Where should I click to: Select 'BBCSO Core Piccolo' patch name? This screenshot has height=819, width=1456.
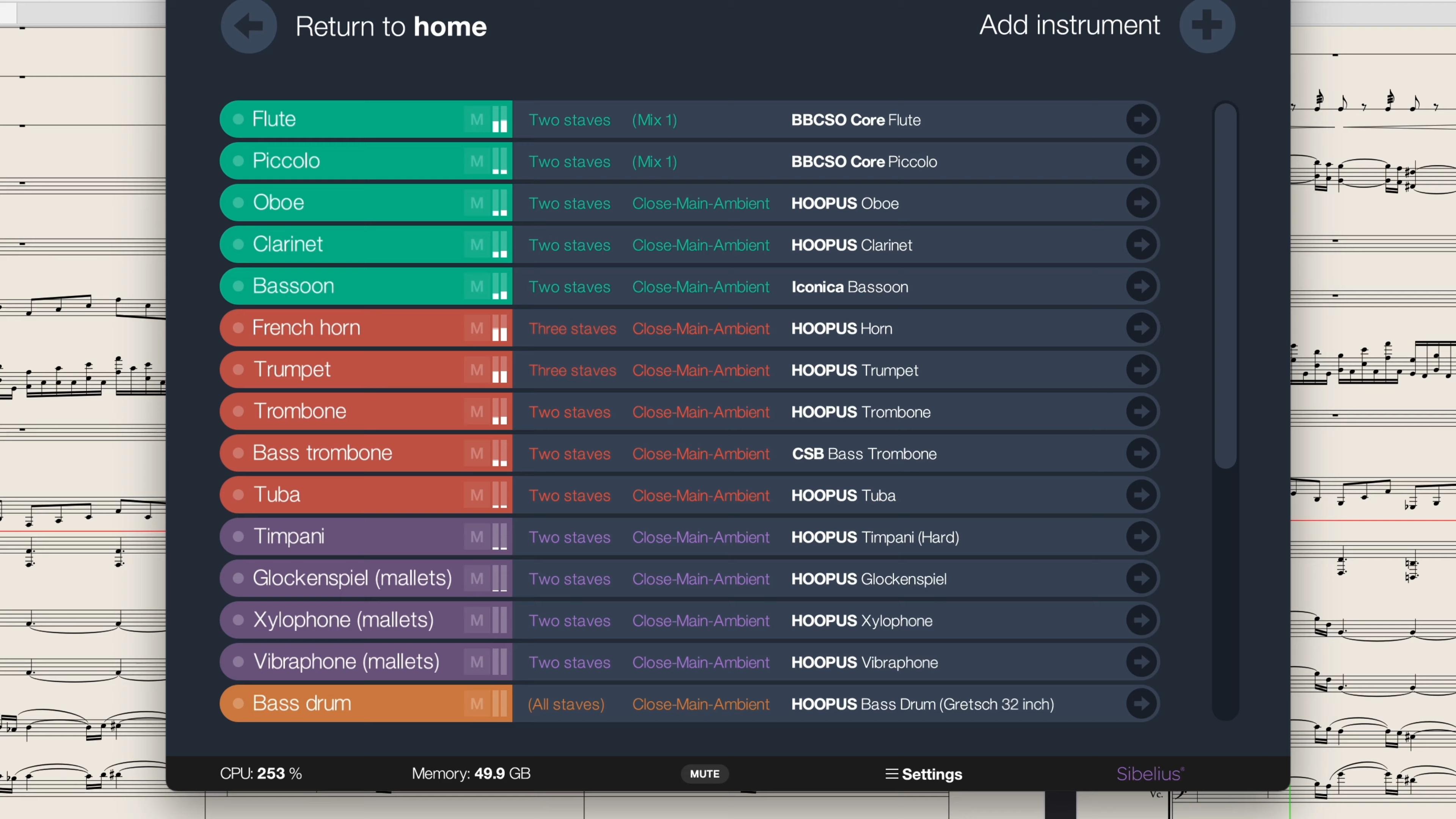coord(864,162)
